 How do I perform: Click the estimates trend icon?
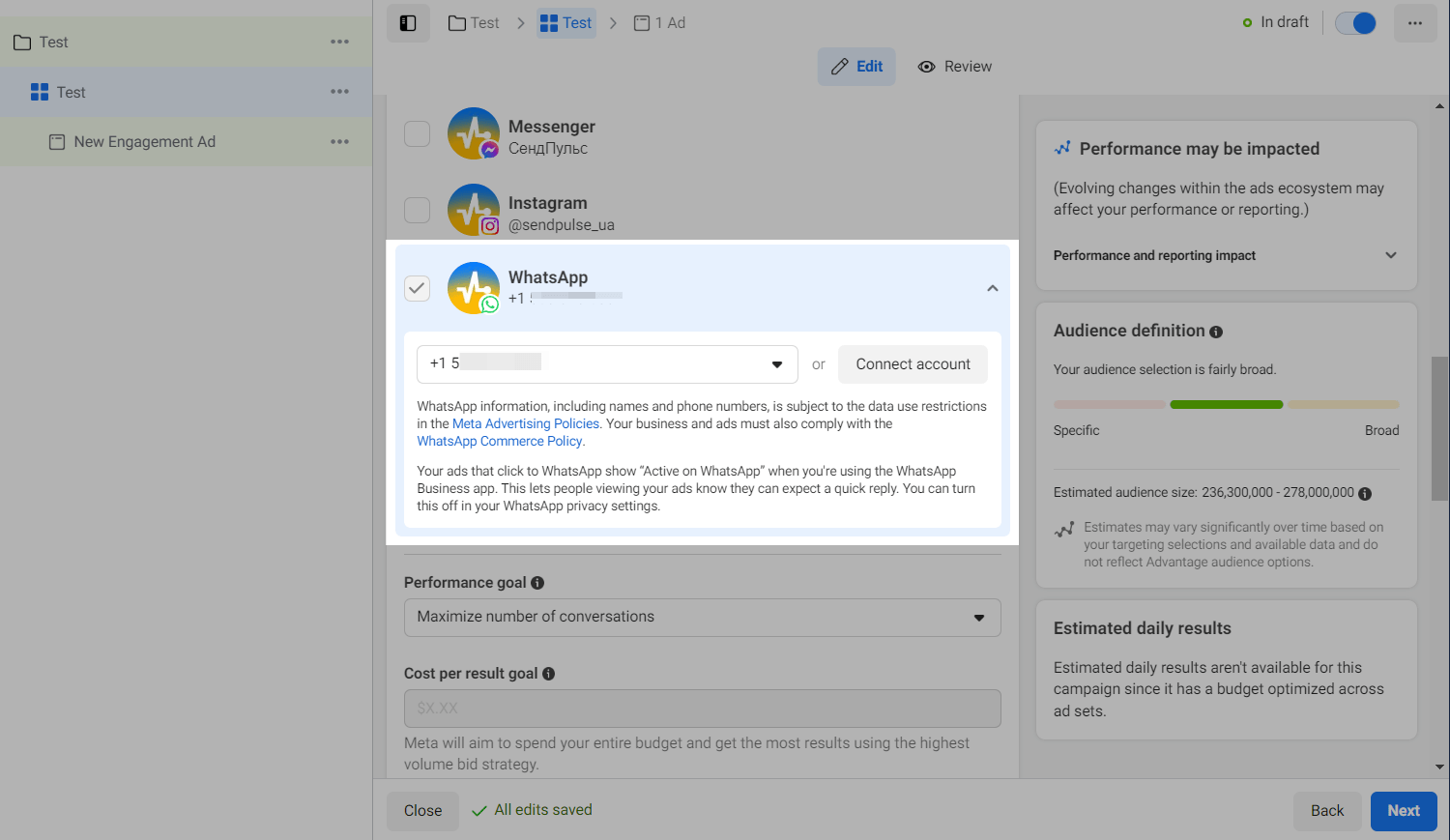(1065, 530)
